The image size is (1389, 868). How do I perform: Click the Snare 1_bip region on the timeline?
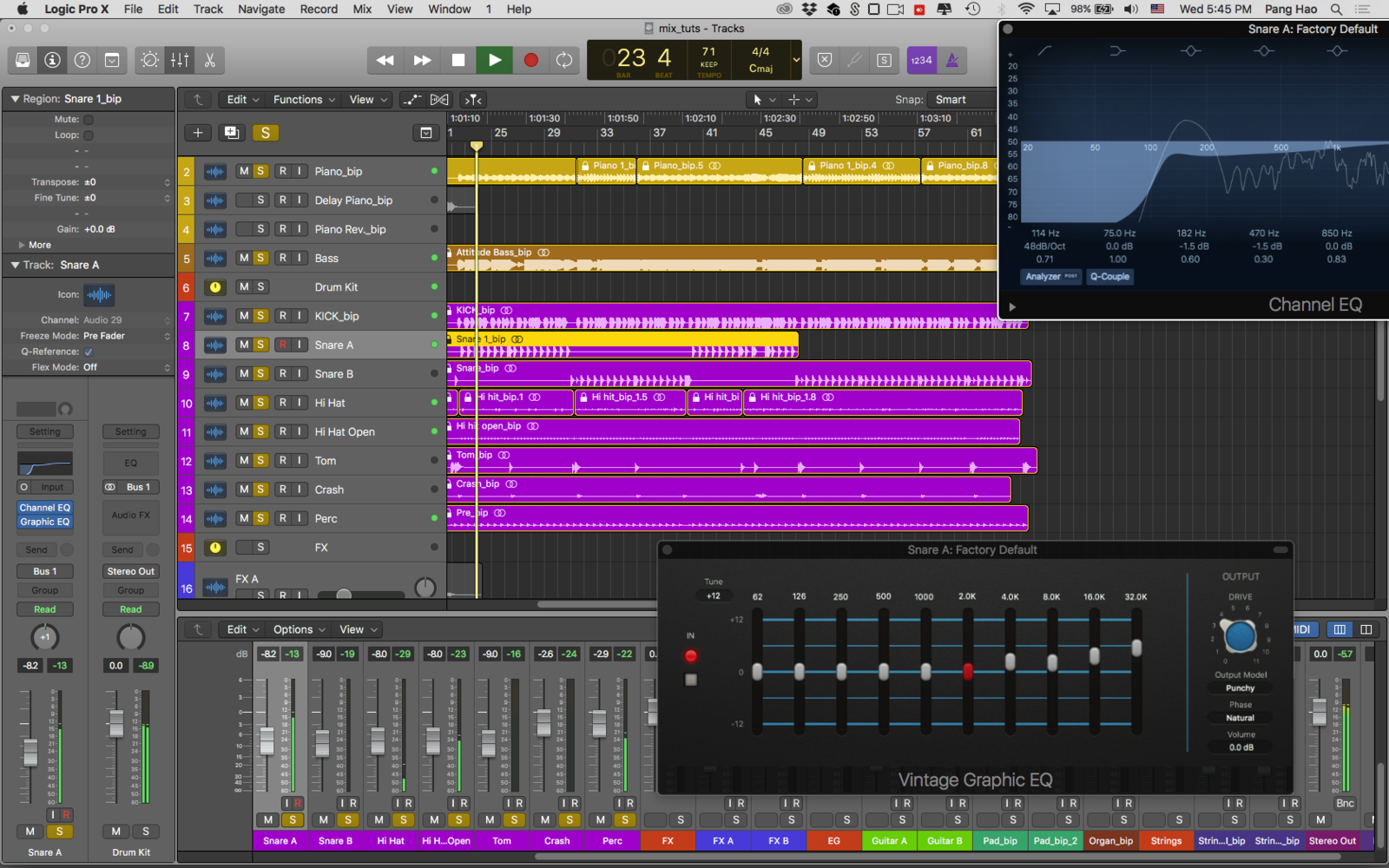(623, 345)
